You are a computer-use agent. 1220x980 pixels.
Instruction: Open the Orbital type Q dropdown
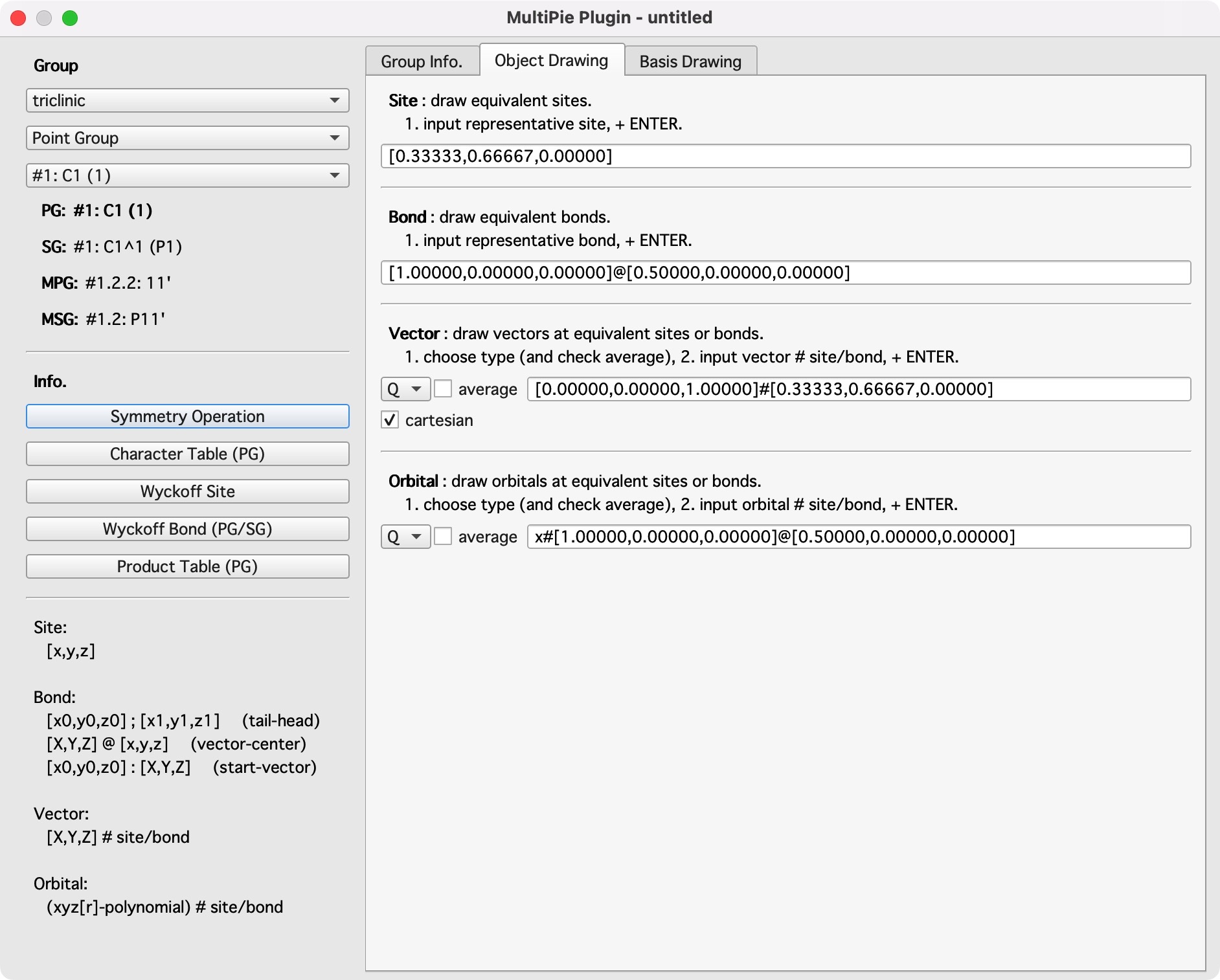pyautogui.click(x=405, y=537)
